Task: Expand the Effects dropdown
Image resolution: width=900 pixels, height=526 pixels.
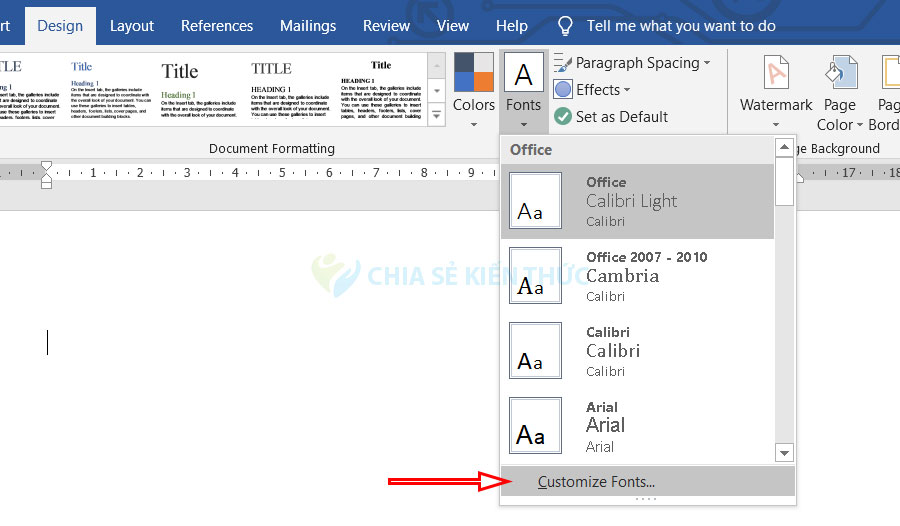Action: pos(627,90)
